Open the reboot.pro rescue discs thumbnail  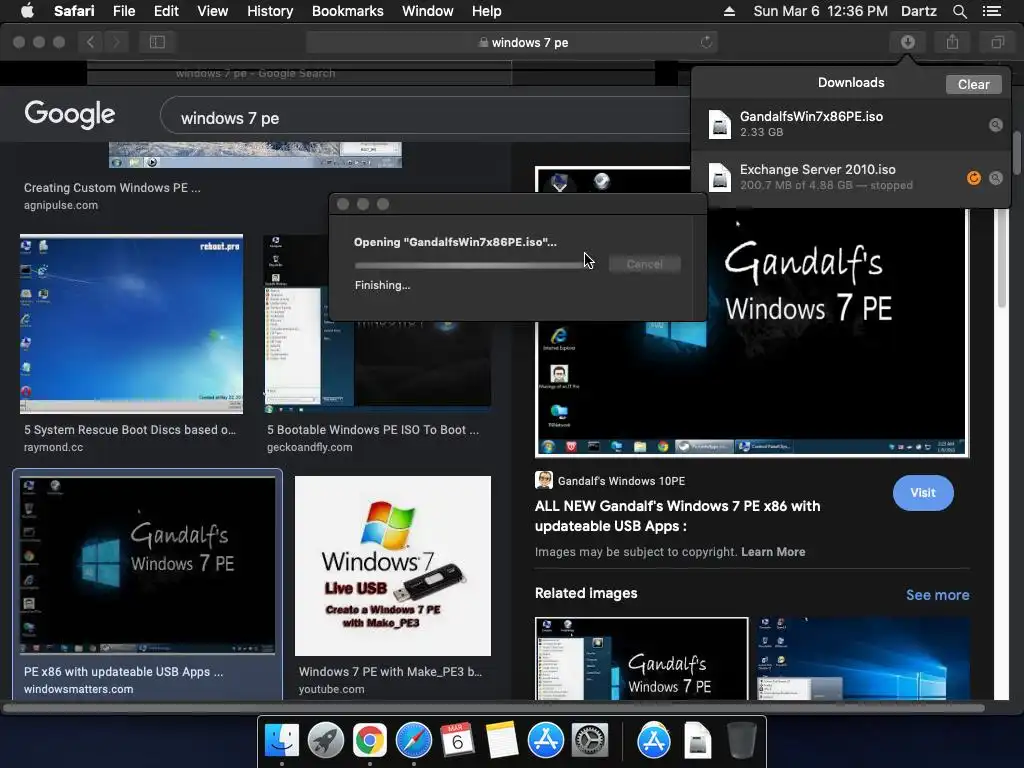[x=131, y=323]
